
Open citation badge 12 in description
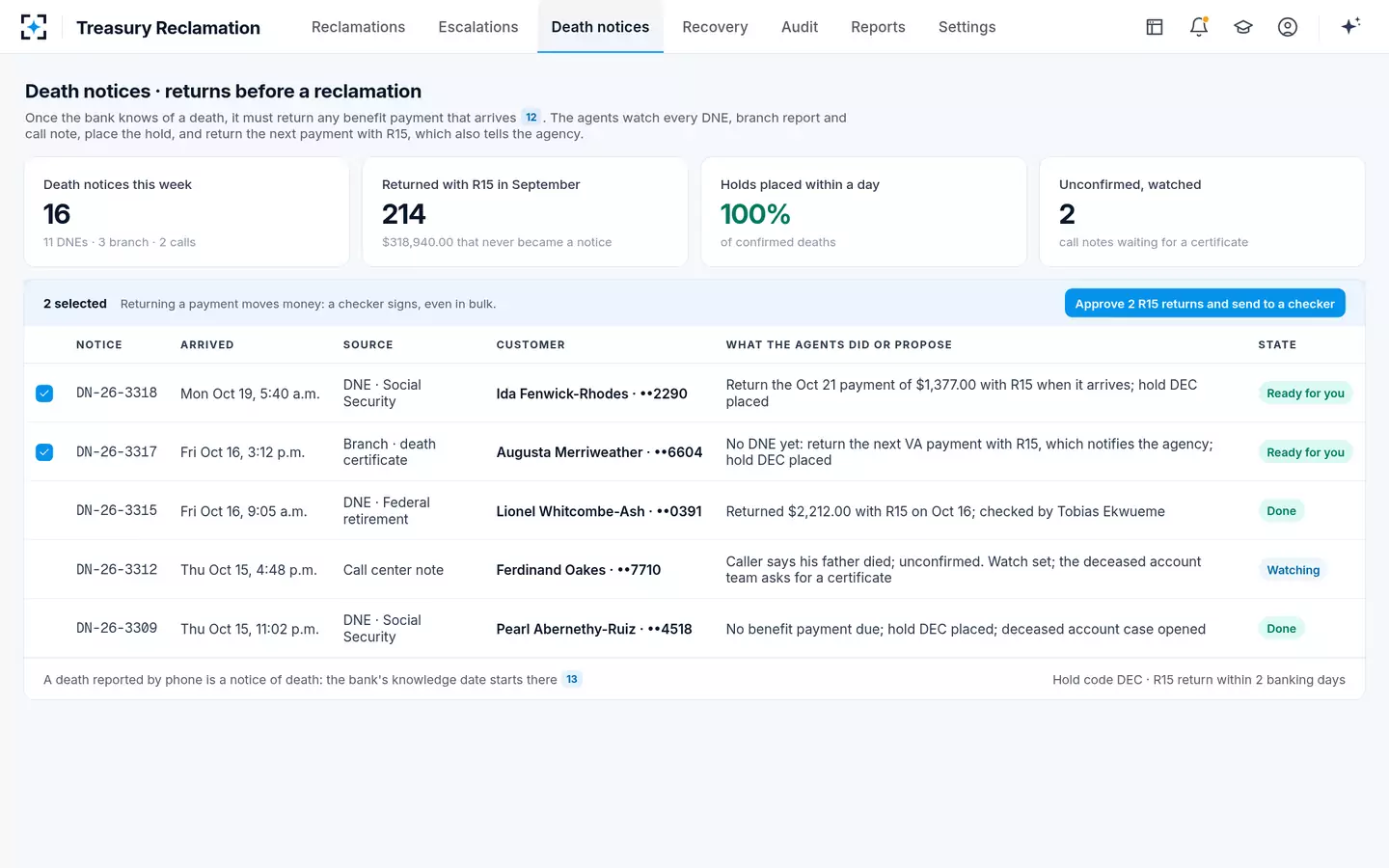coord(531,117)
